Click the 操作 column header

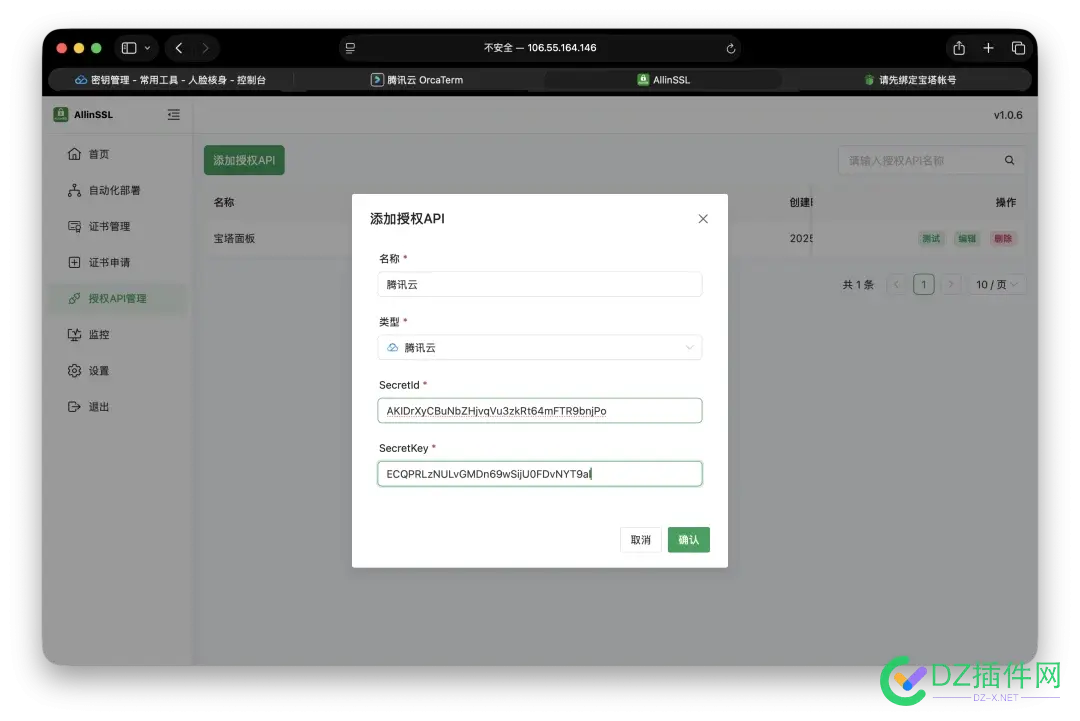point(1006,202)
